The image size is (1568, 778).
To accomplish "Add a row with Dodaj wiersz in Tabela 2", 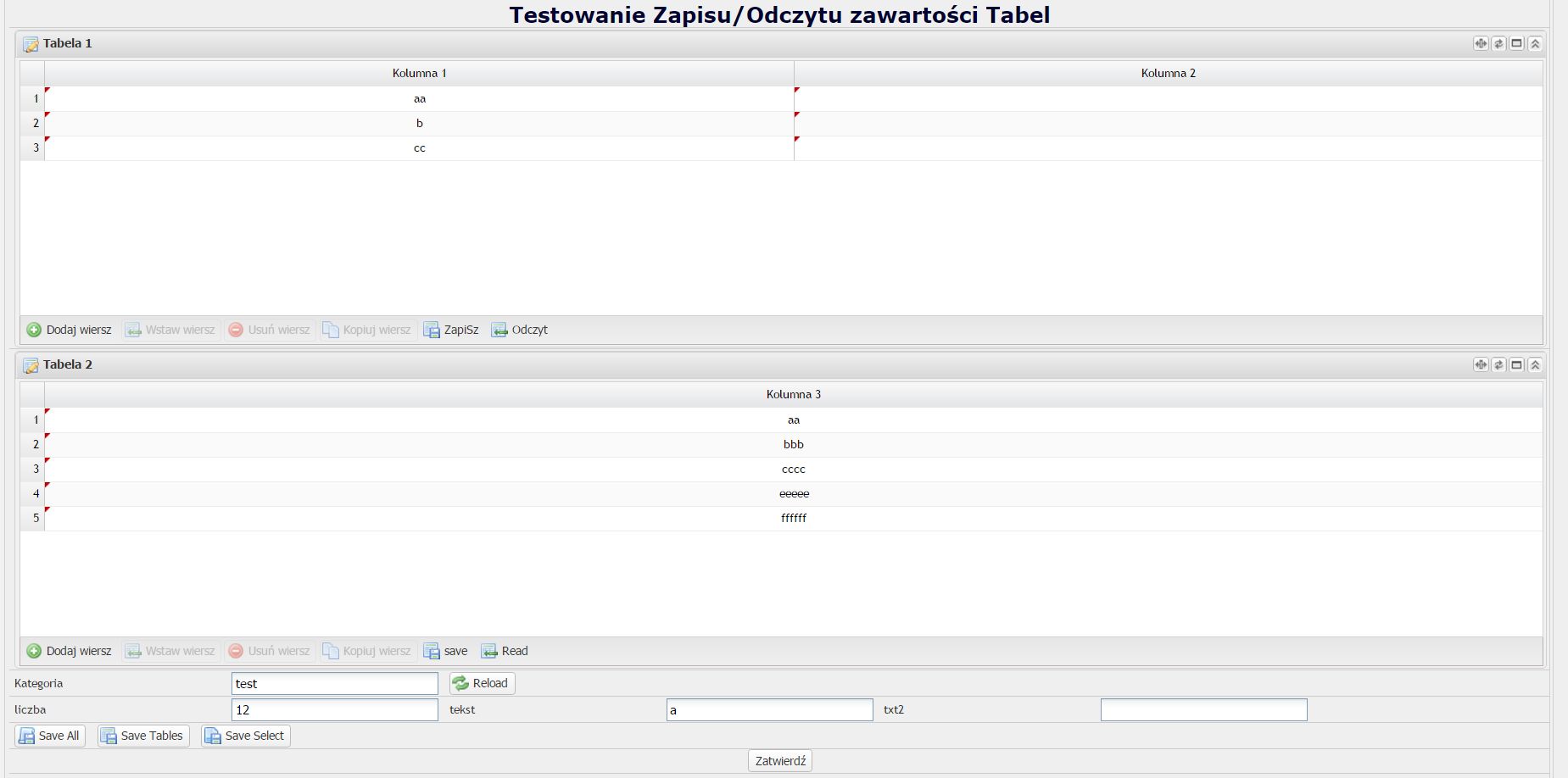I will pos(70,651).
